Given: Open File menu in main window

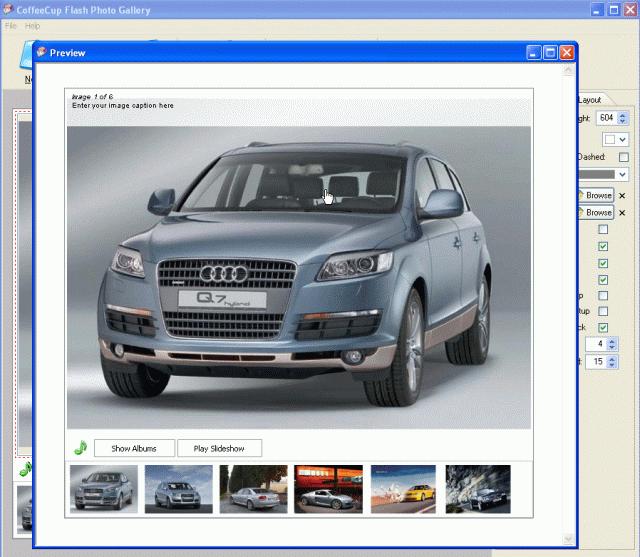Looking at the screenshot, I should tap(11, 26).
